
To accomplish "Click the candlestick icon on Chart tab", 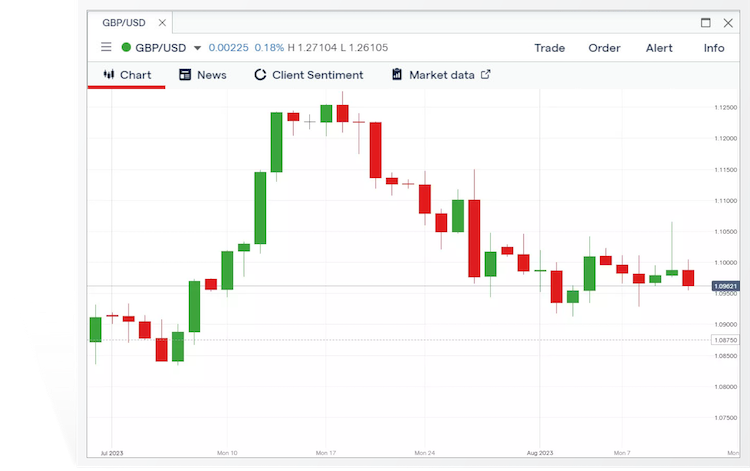I will click(x=109, y=75).
